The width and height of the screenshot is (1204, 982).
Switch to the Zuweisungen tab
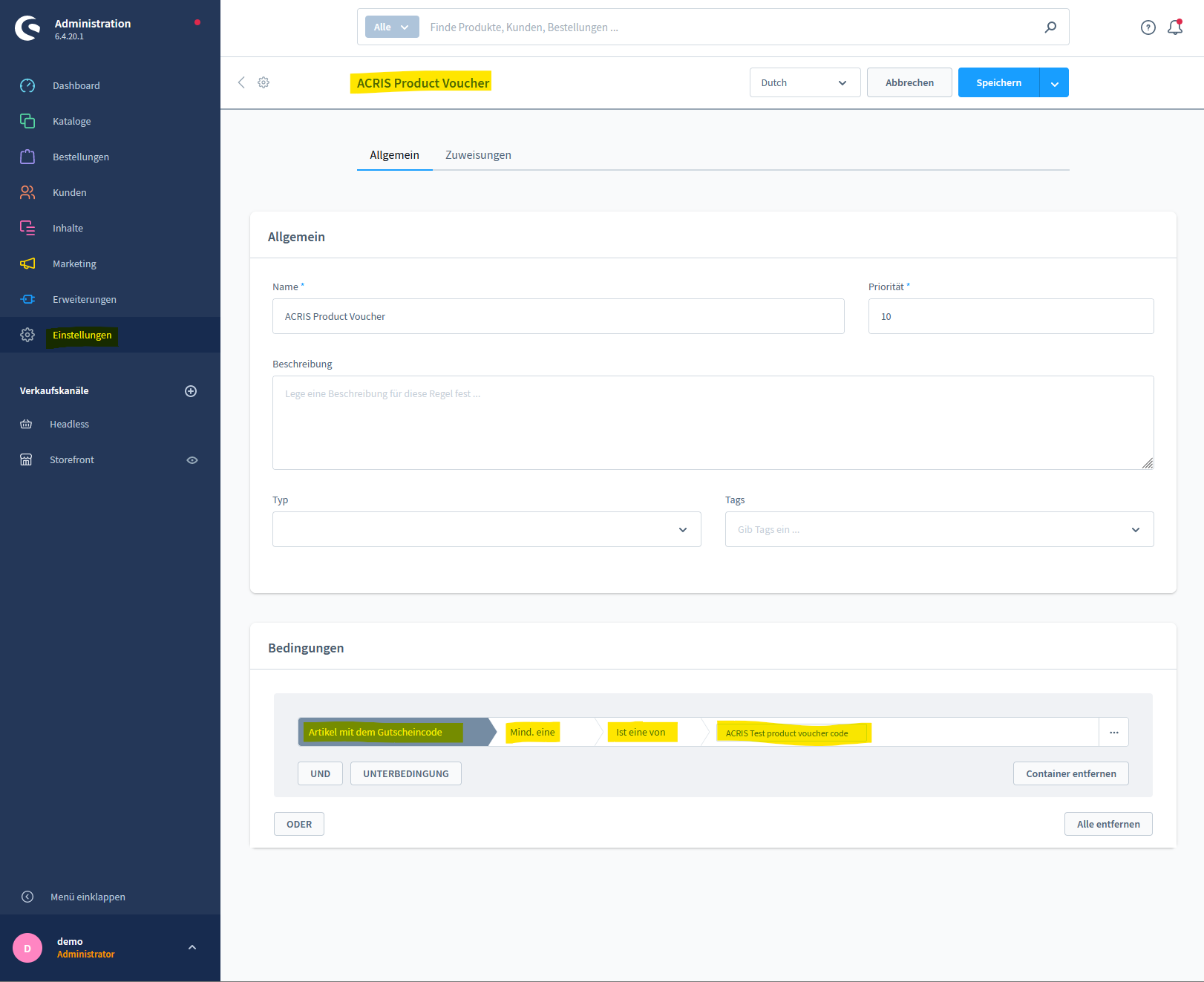click(478, 155)
